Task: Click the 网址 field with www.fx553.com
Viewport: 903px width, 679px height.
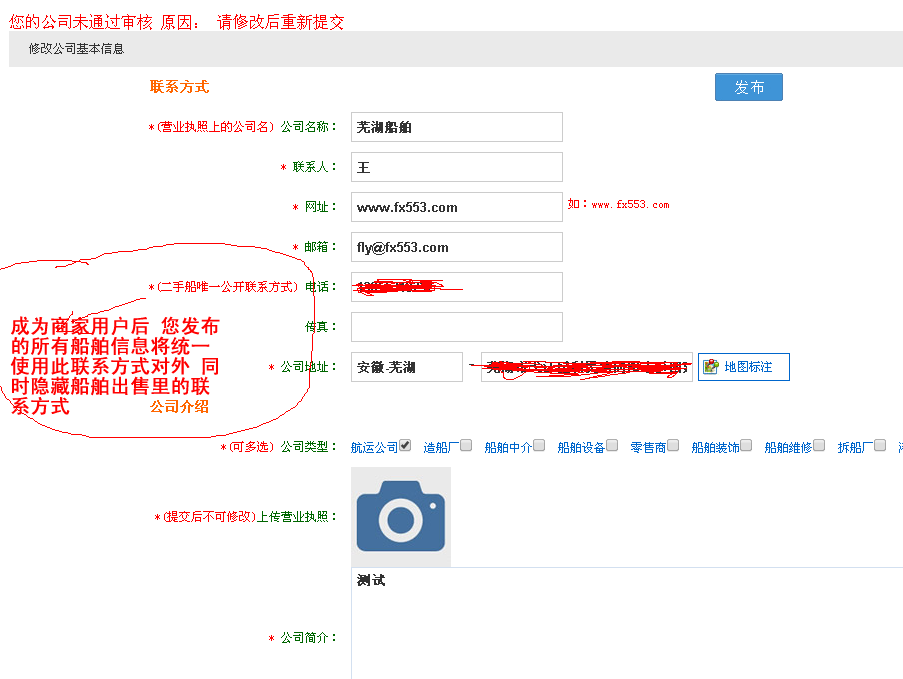Action: [456, 207]
